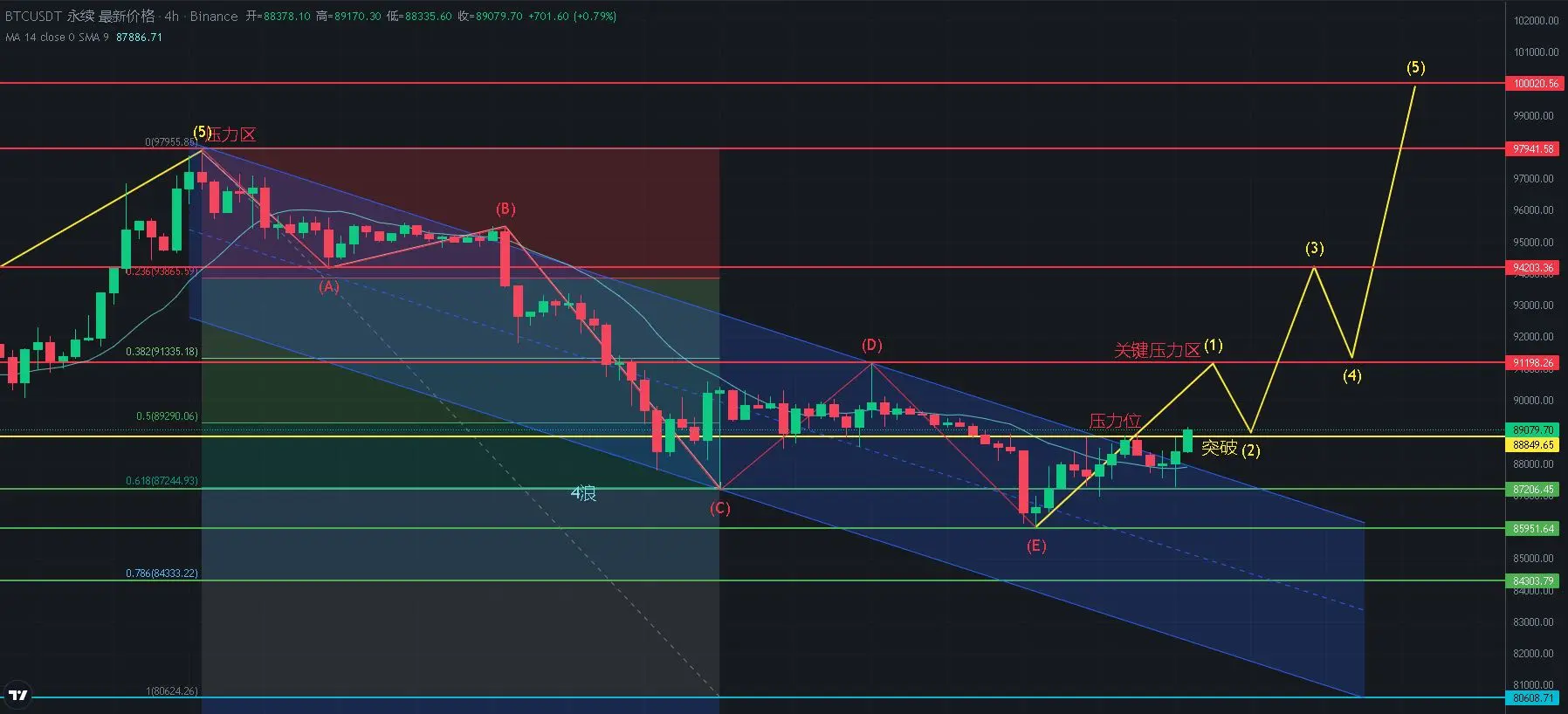Click the green current price label 89079.70
1568x714 pixels.
click(x=1533, y=429)
